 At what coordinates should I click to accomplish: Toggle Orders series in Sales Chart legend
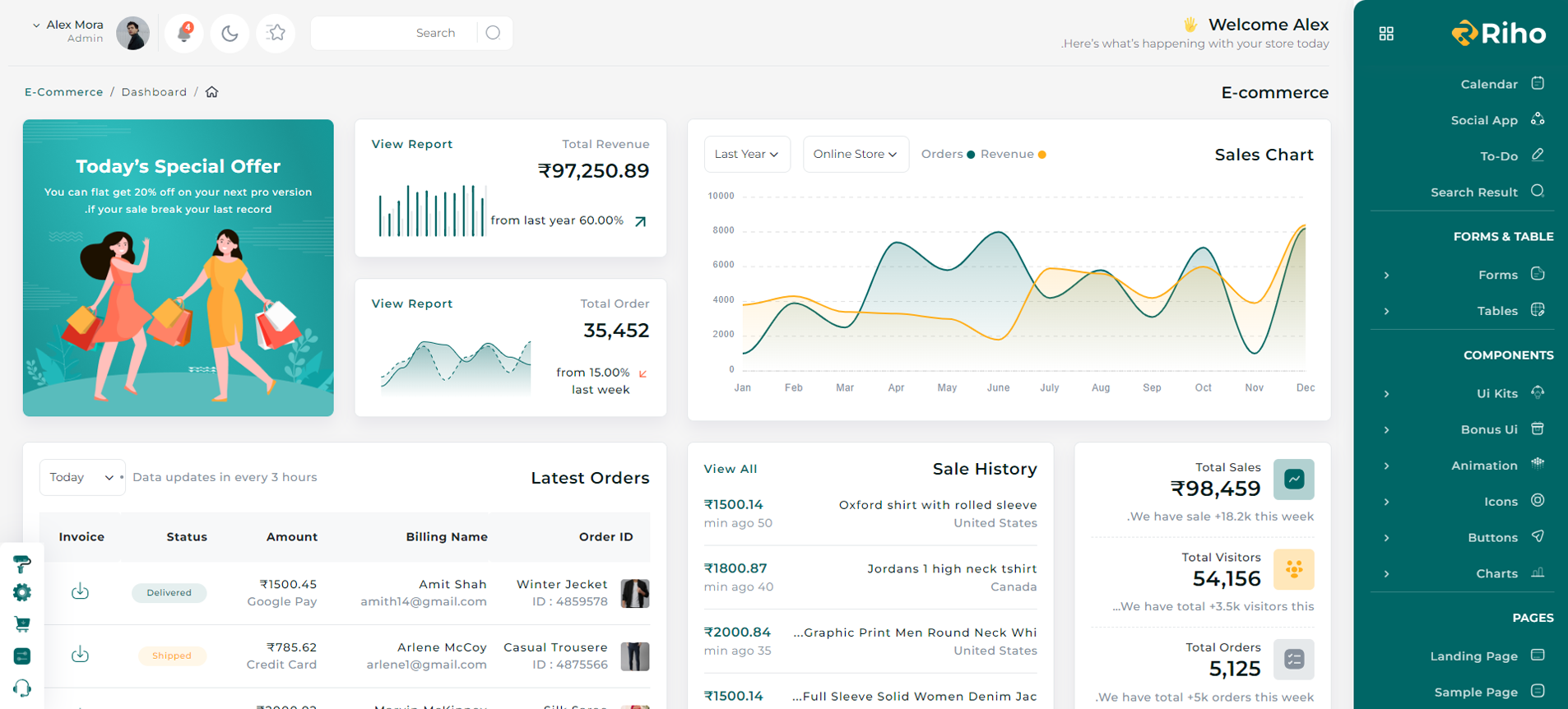[948, 155]
